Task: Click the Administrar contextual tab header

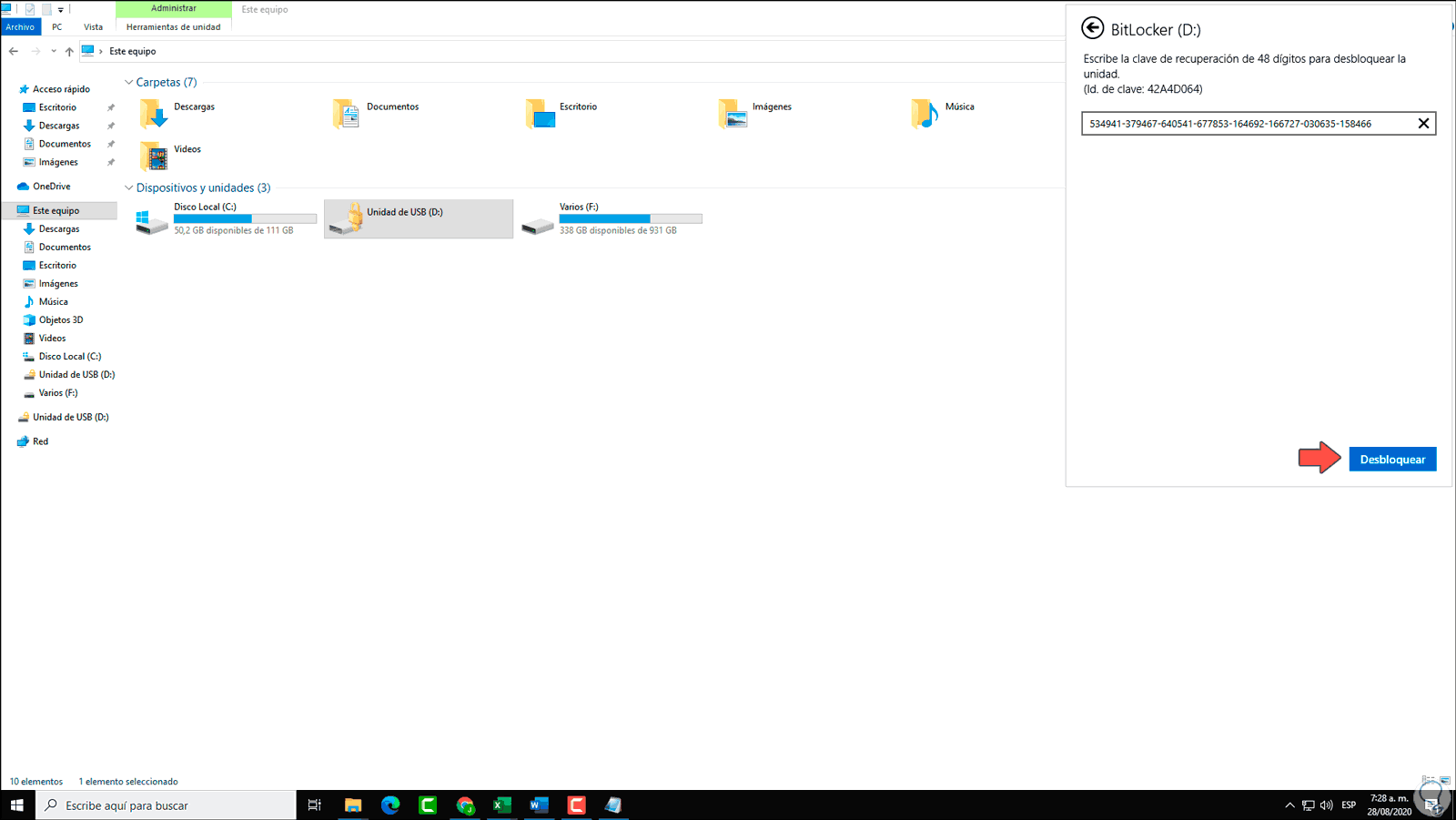Action: [173, 8]
